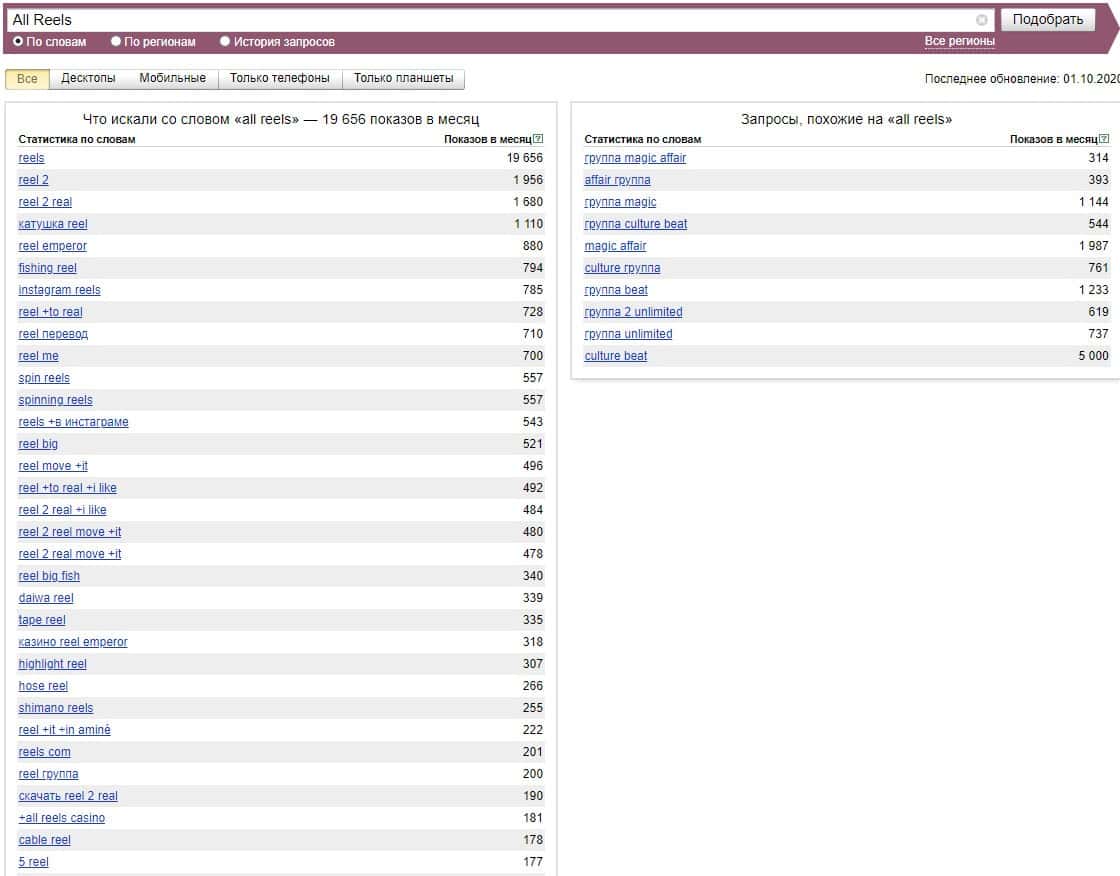The image size is (1120, 876).
Task: Open the 'magic affair' similar query
Action: pyautogui.click(x=615, y=246)
